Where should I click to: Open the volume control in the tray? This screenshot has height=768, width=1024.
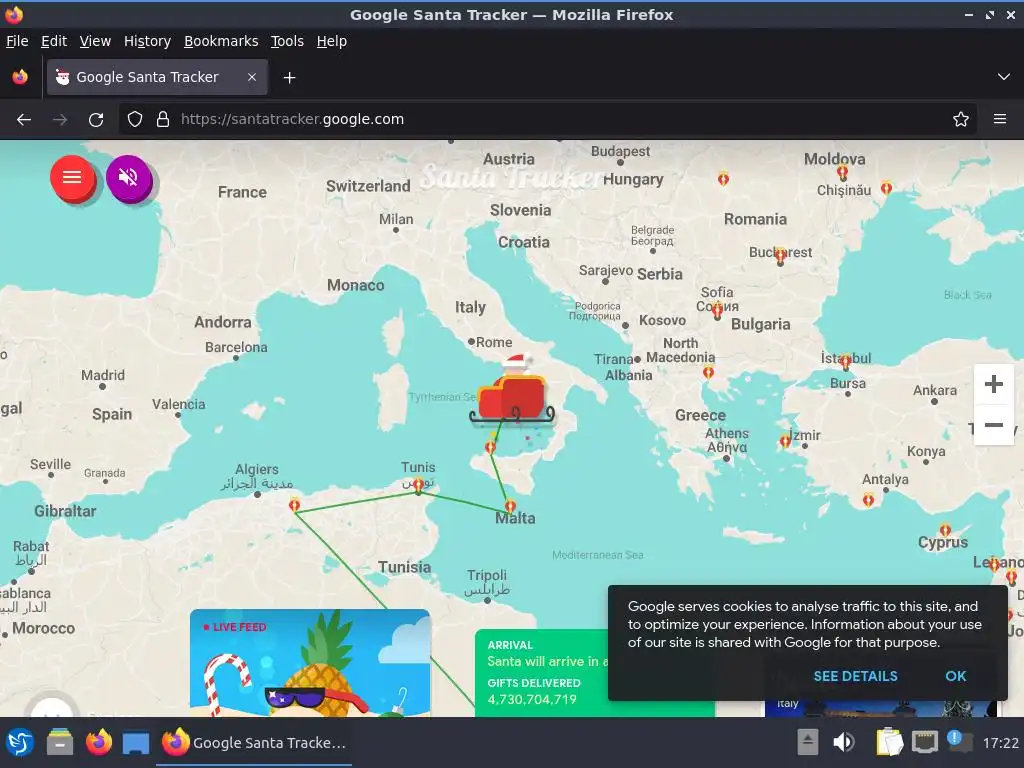[x=843, y=742]
